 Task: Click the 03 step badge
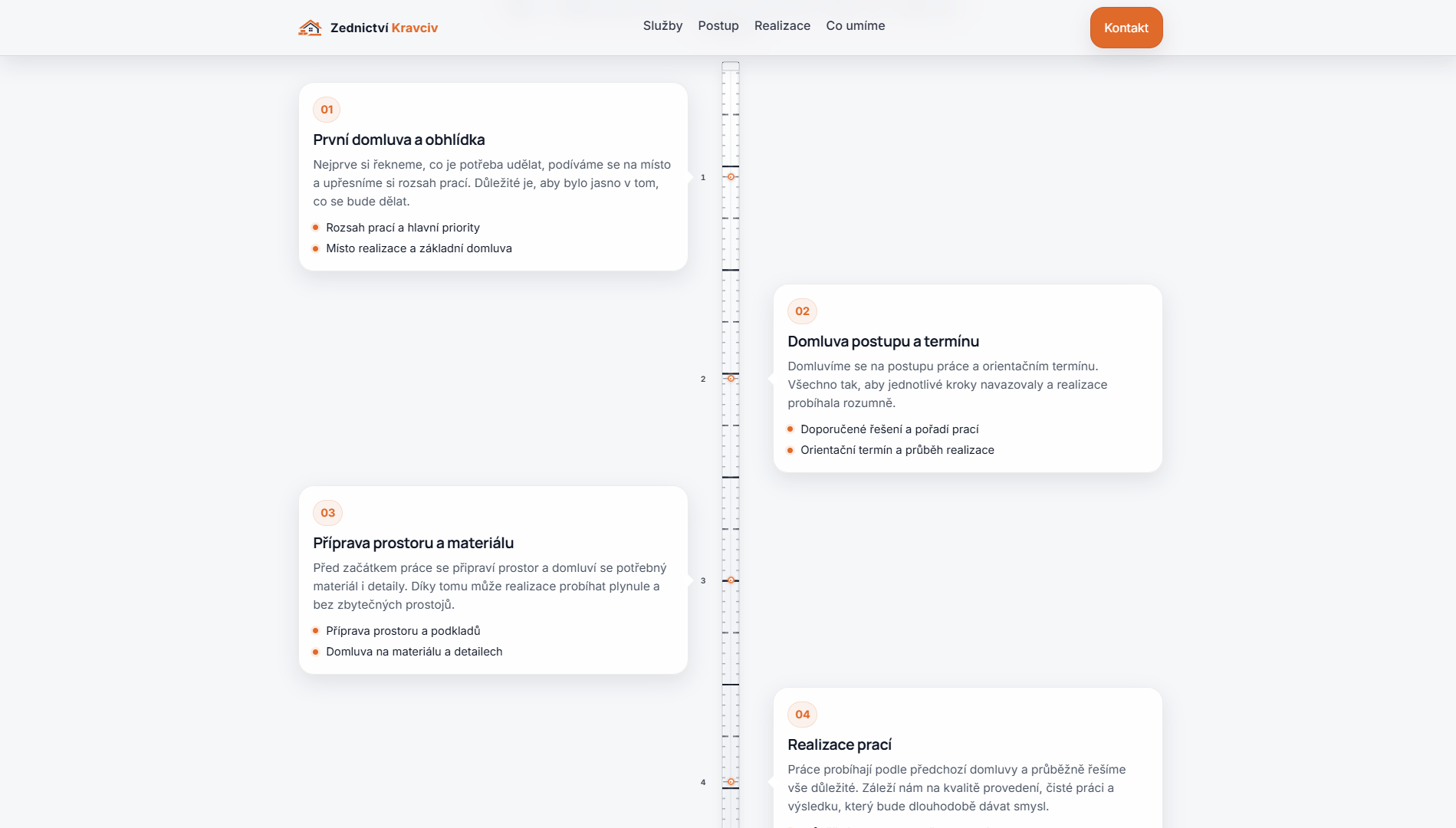pyautogui.click(x=327, y=513)
